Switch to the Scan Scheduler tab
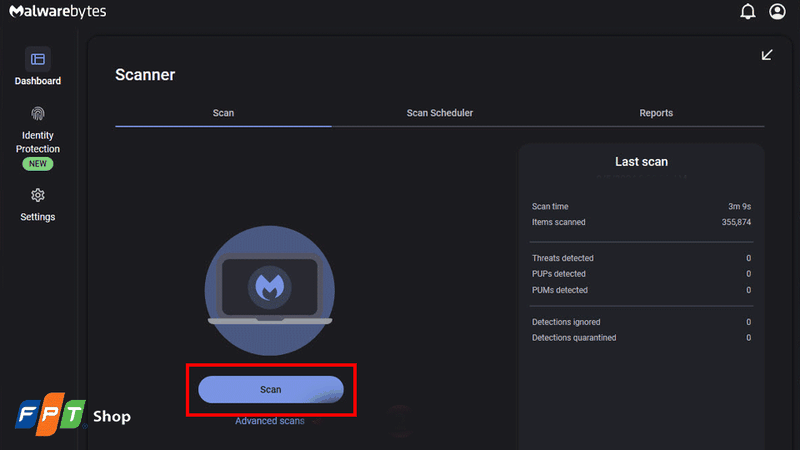This screenshot has height=450, width=800. [439, 113]
